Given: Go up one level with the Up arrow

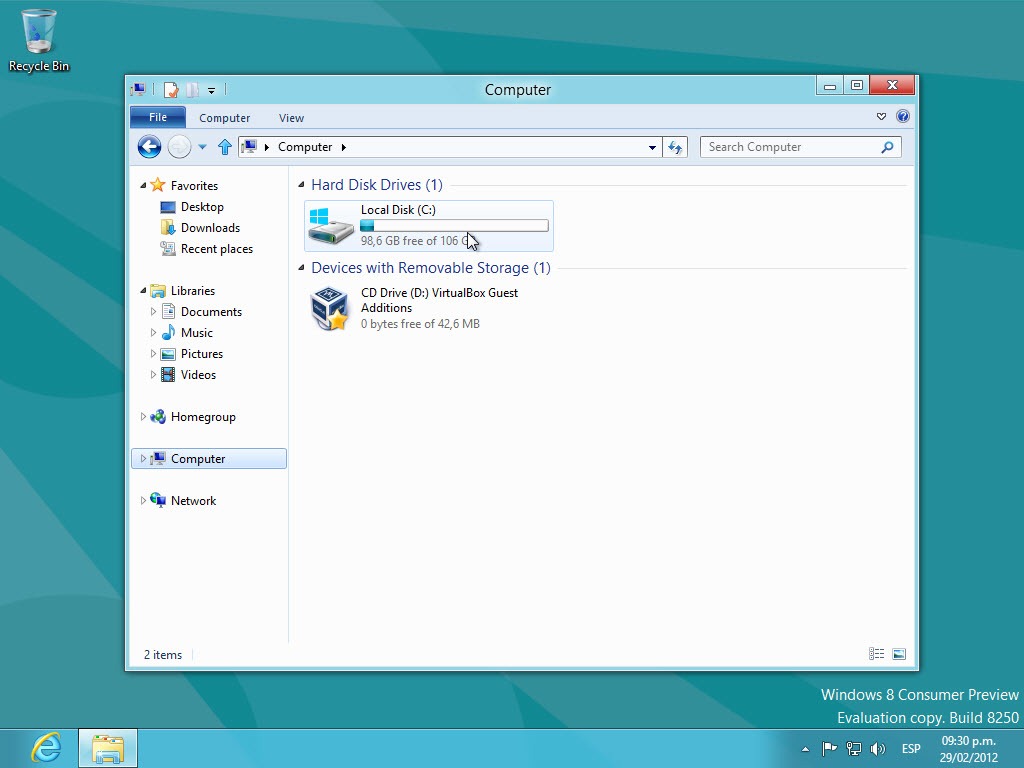Looking at the screenshot, I should (x=225, y=147).
